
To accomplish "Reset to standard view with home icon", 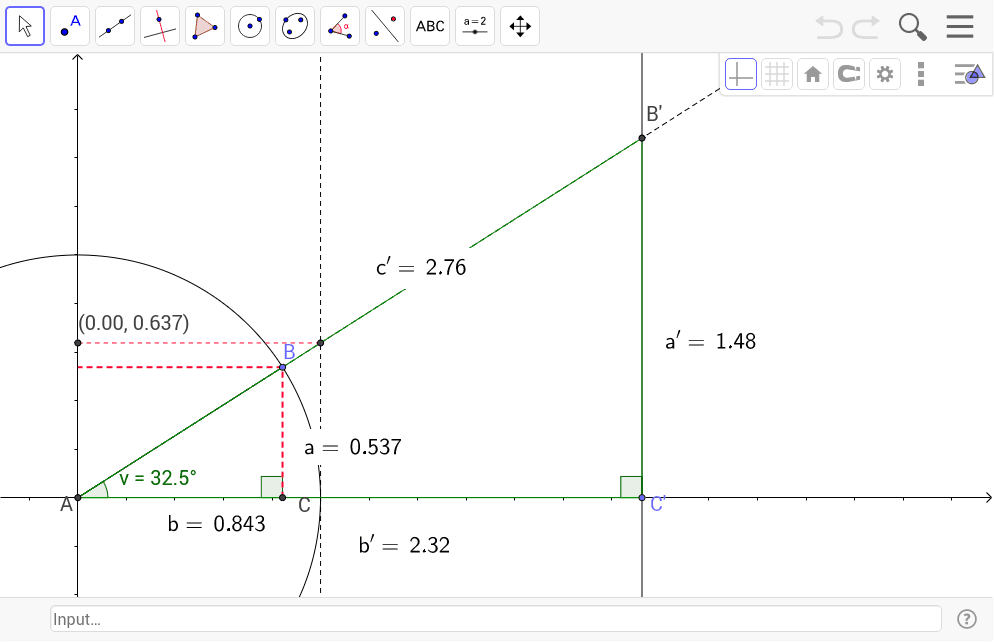I will (x=813, y=74).
